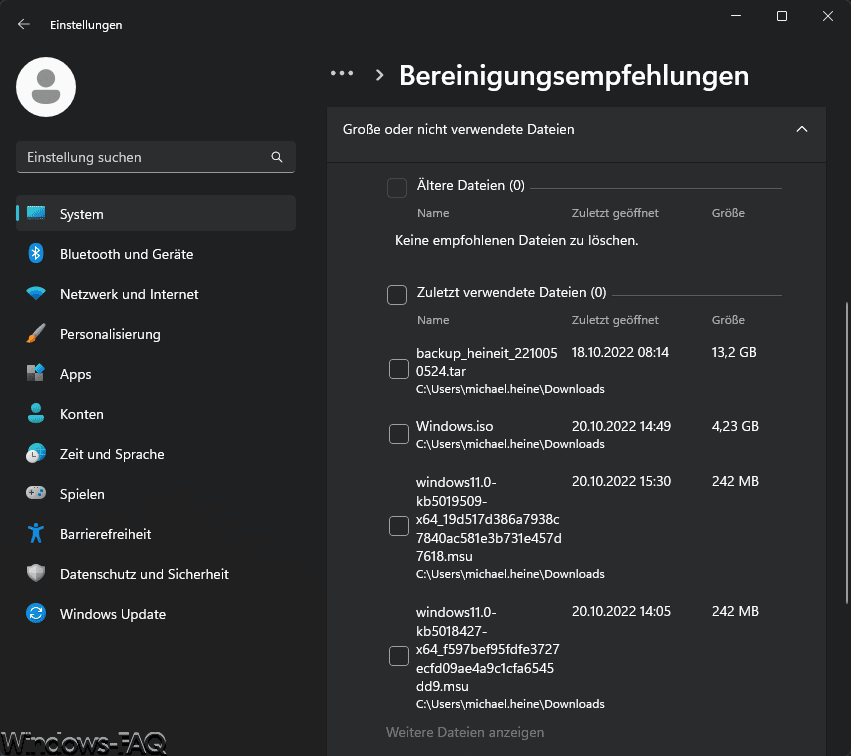Go to Barrierefreiheit settings

click(156, 533)
